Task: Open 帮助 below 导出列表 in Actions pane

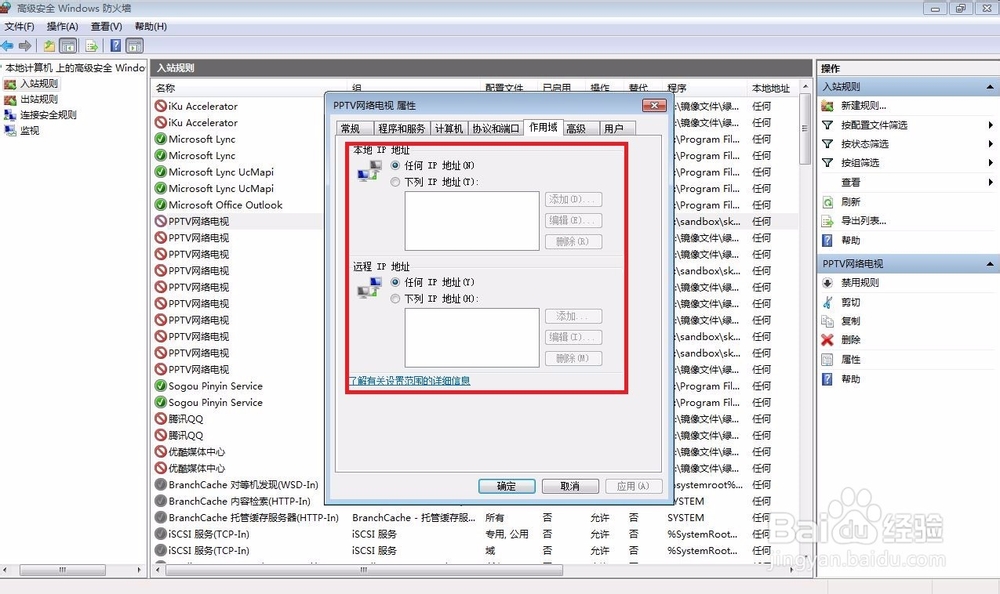Action: click(851, 241)
